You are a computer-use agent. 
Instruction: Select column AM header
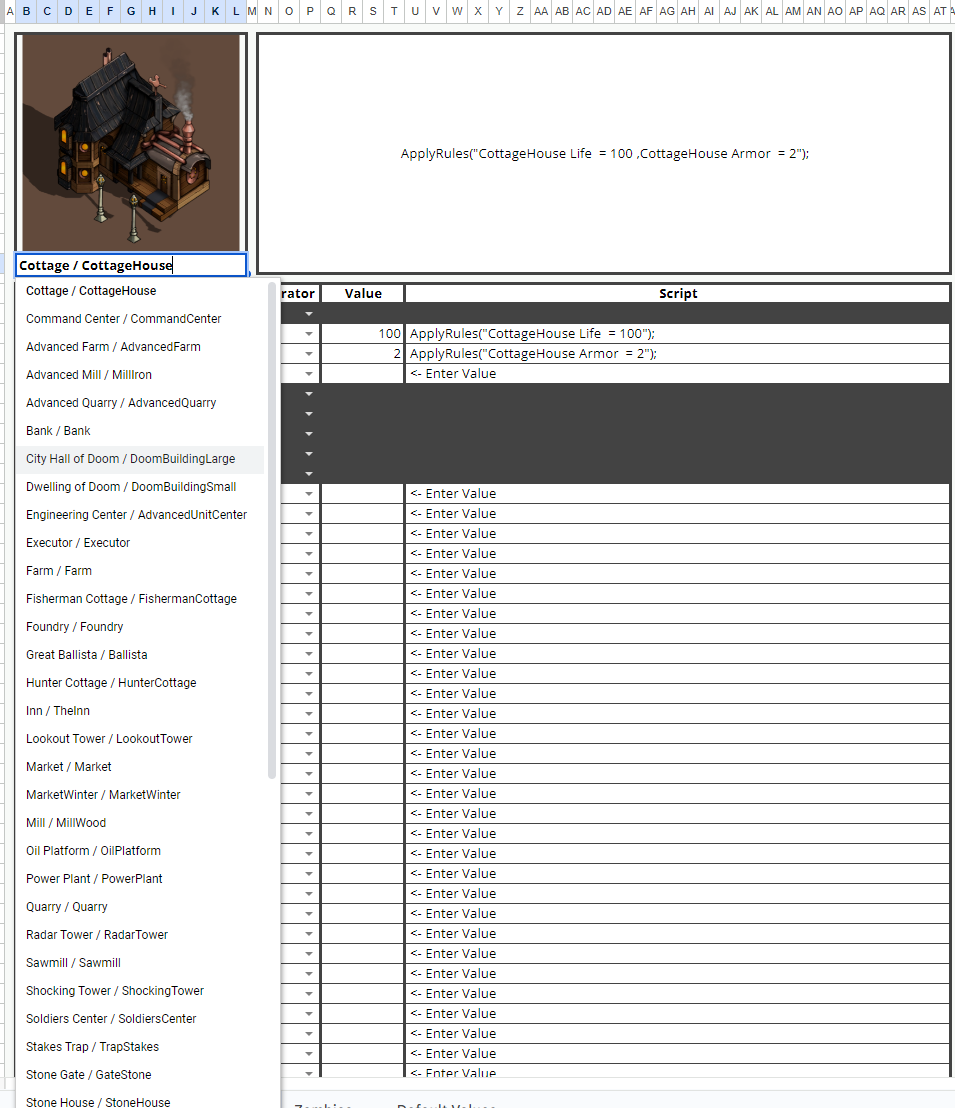click(x=793, y=11)
